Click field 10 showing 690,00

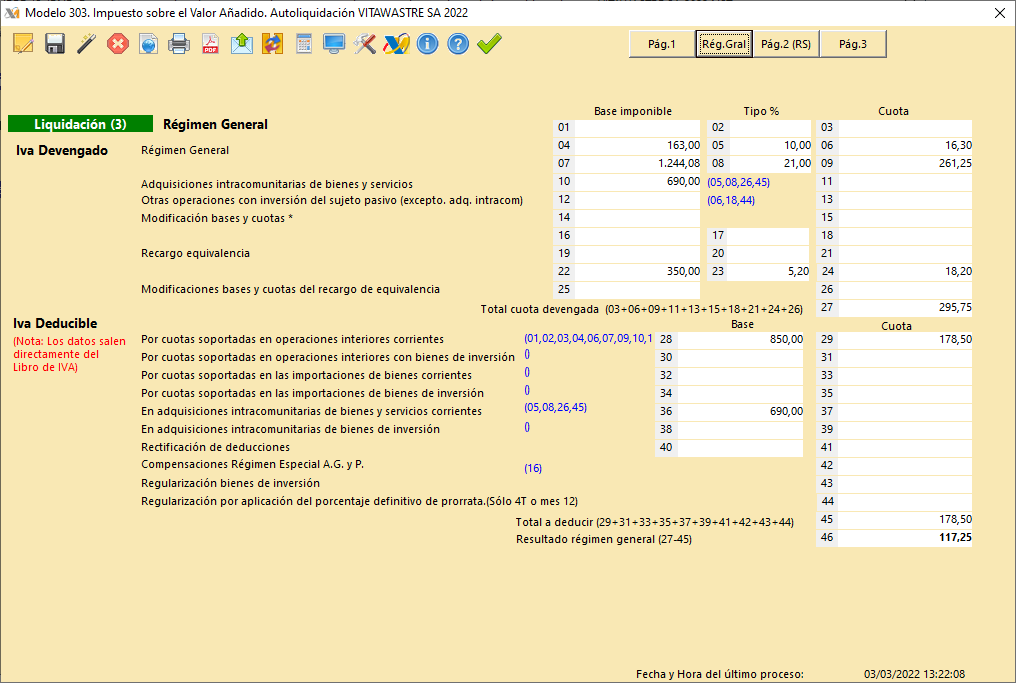click(x=637, y=181)
